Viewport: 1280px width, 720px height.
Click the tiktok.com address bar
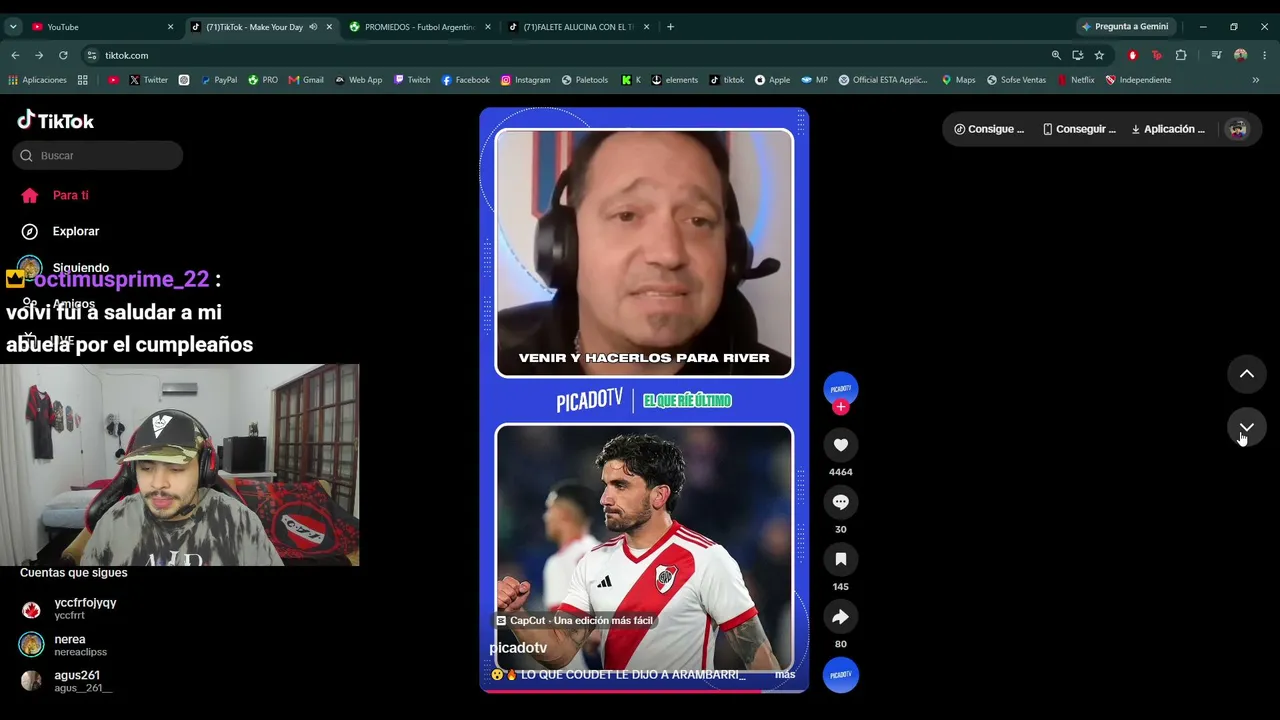click(560, 55)
